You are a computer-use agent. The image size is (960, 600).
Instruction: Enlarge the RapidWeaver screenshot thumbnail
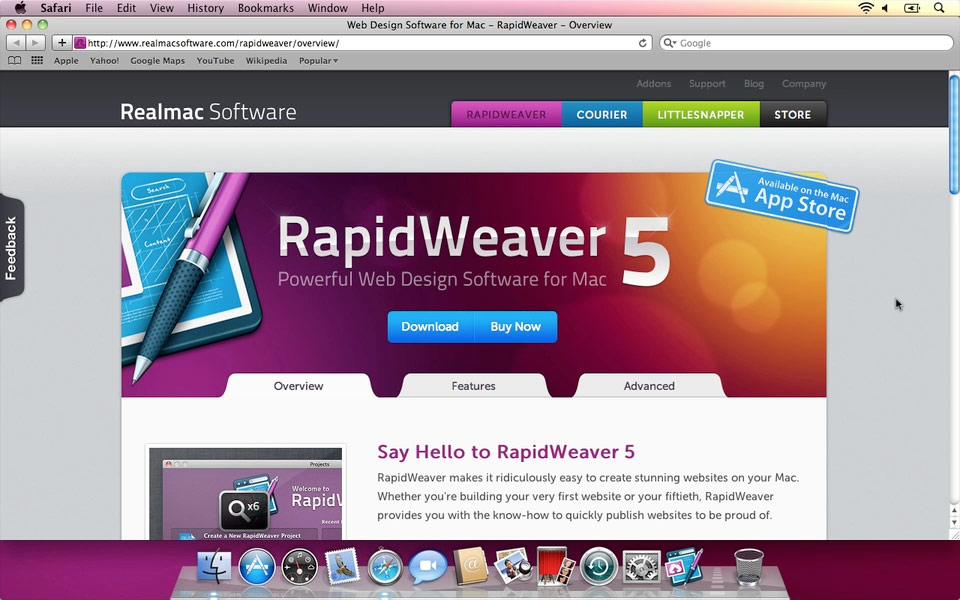click(x=246, y=493)
